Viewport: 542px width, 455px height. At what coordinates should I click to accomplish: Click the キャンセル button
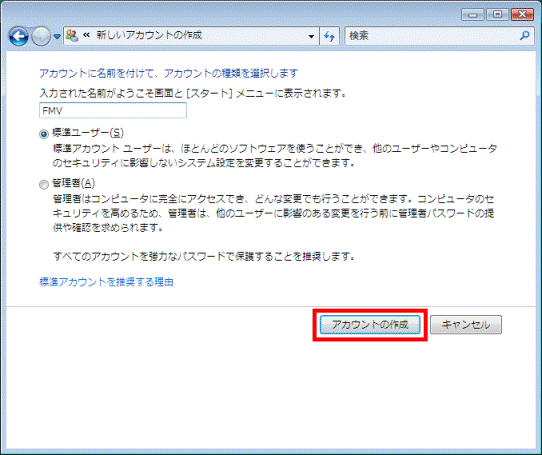466,325
